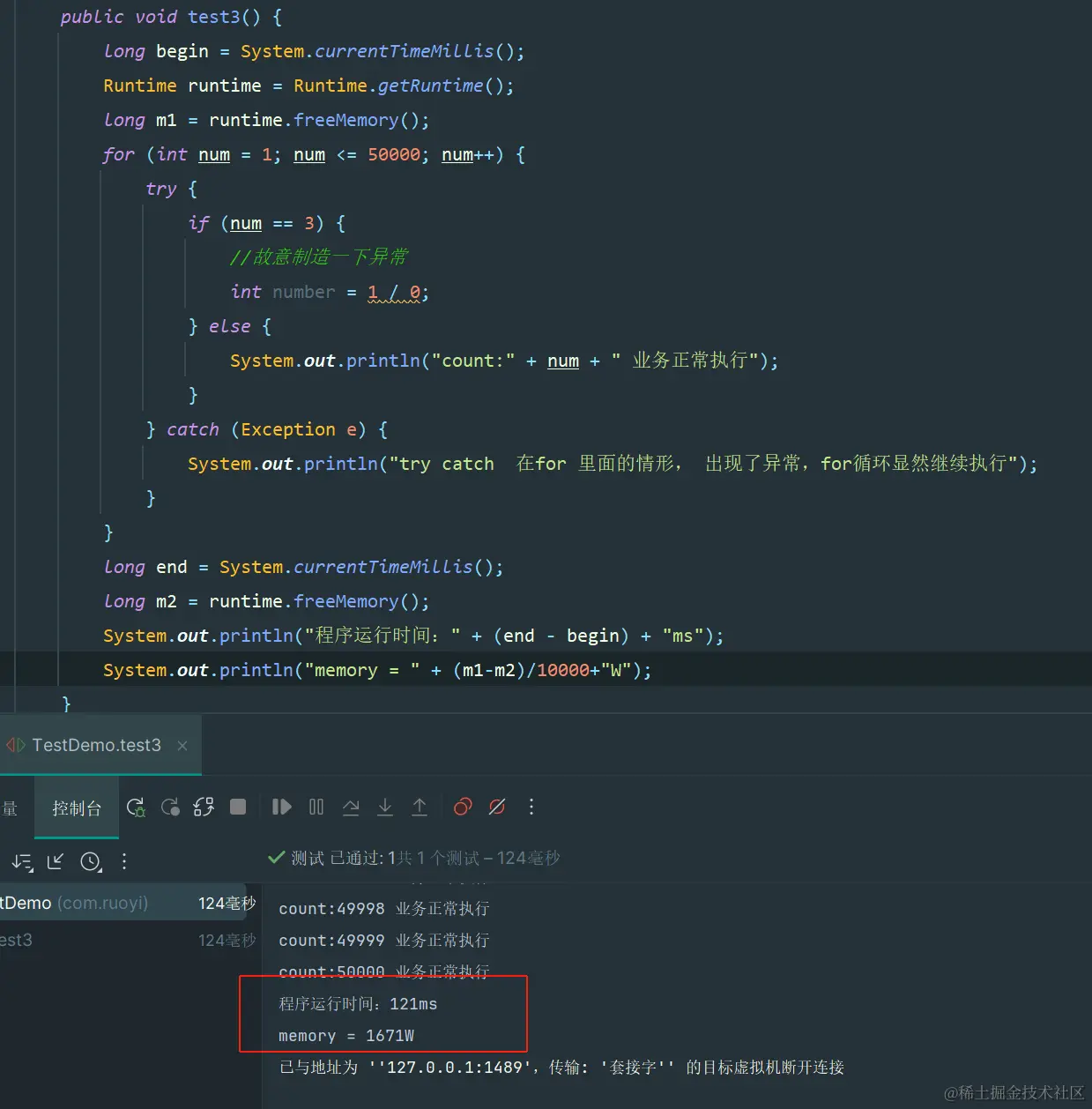Image resolution: width=1092 pixels, height=1109 pixels.
Task: Click console output 程序运行时间: 121ms
Action: click(358, 1003)
